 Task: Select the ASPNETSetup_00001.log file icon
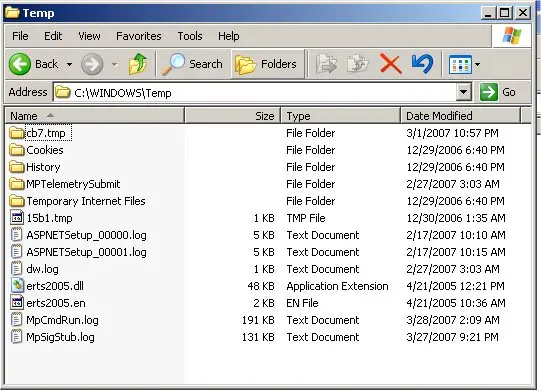click(17, 252)
